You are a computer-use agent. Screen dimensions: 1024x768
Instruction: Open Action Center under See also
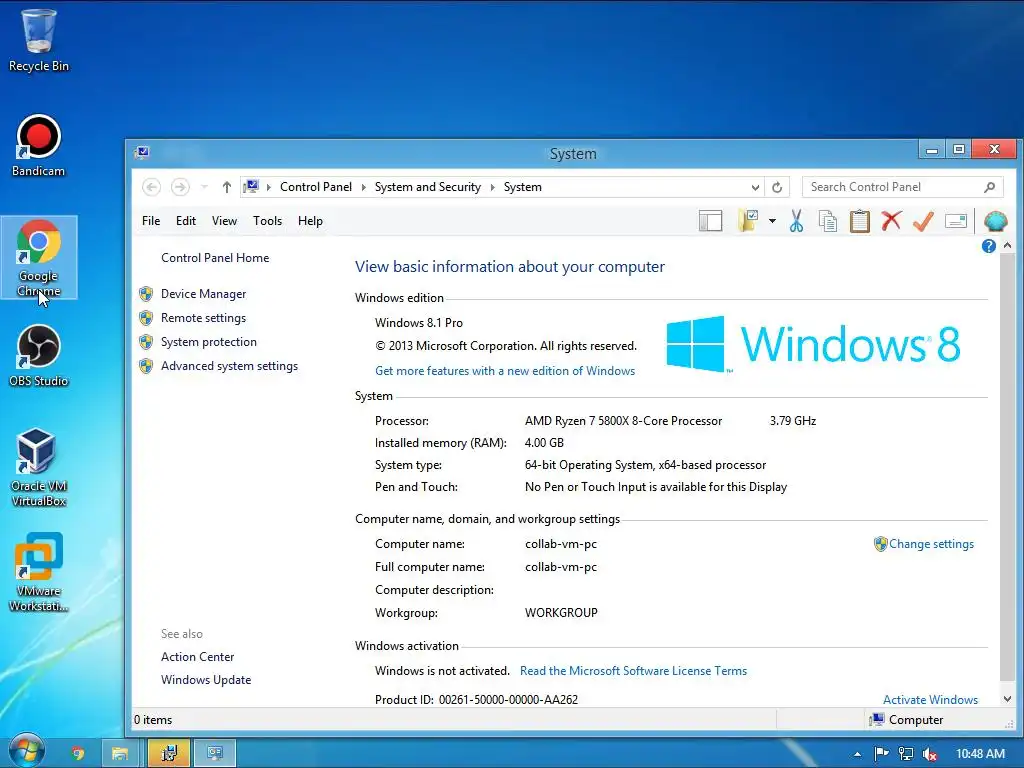pyautogui.click(x=198, y=657)
